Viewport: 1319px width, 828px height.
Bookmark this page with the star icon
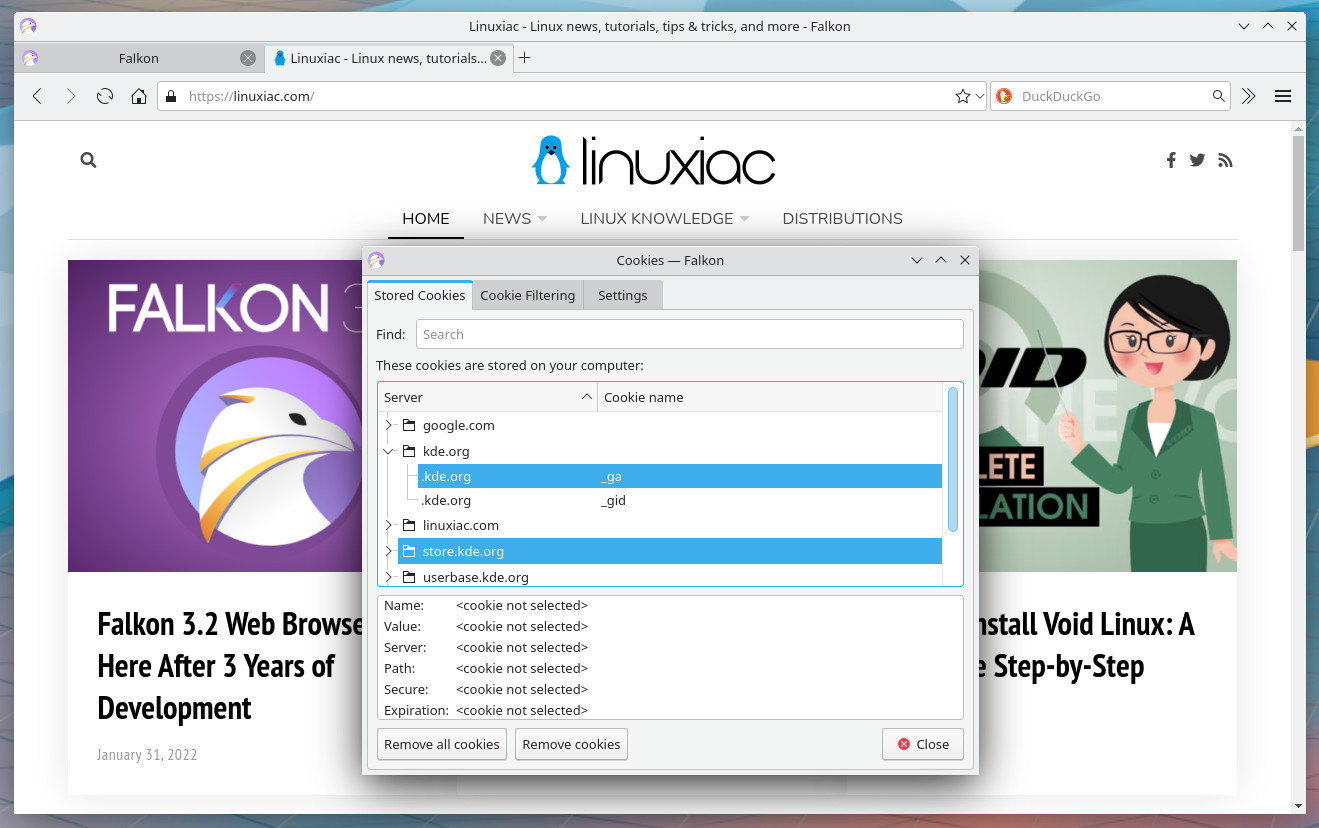(963, 96)
